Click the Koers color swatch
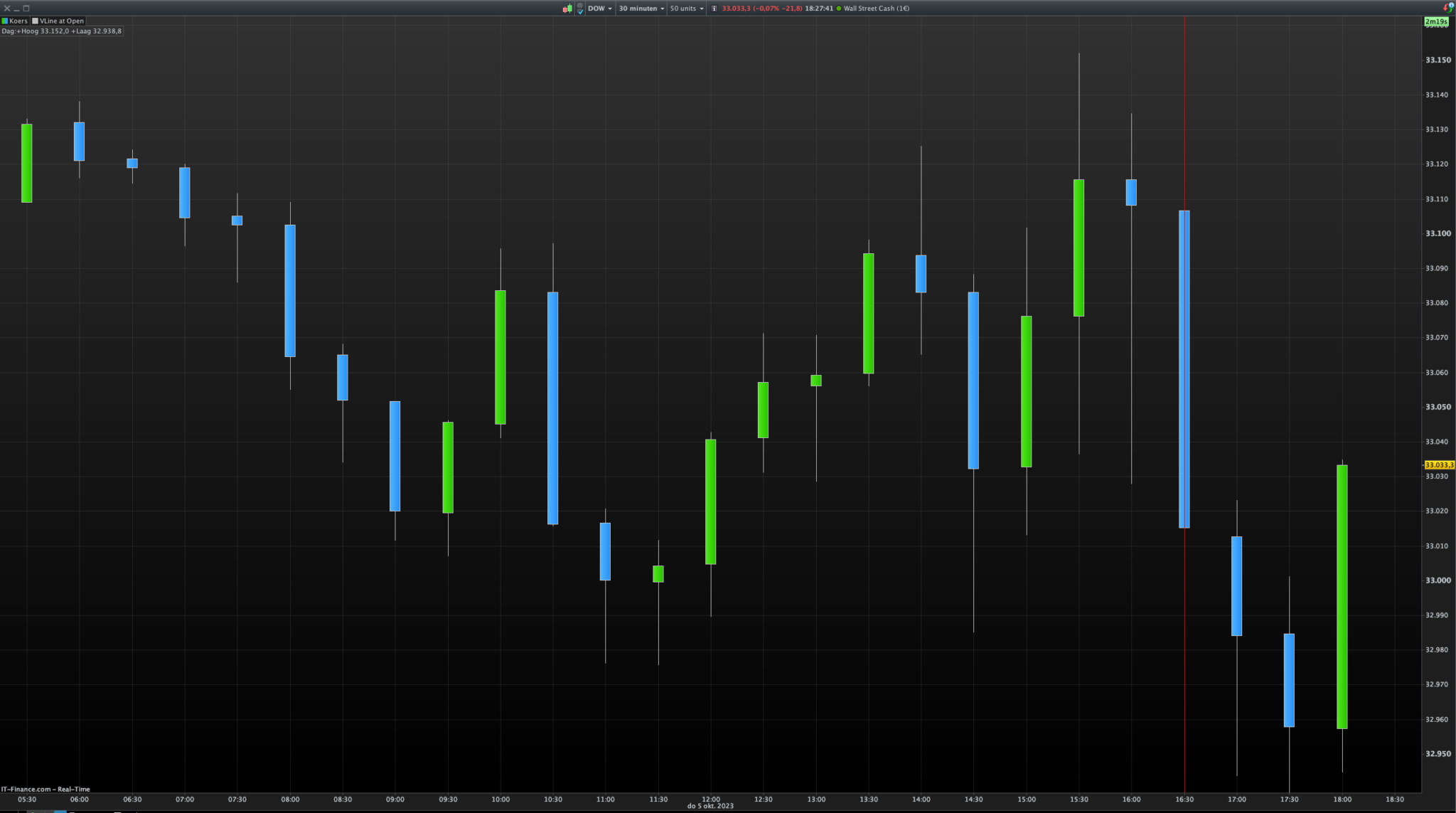 tap(5, 21)
